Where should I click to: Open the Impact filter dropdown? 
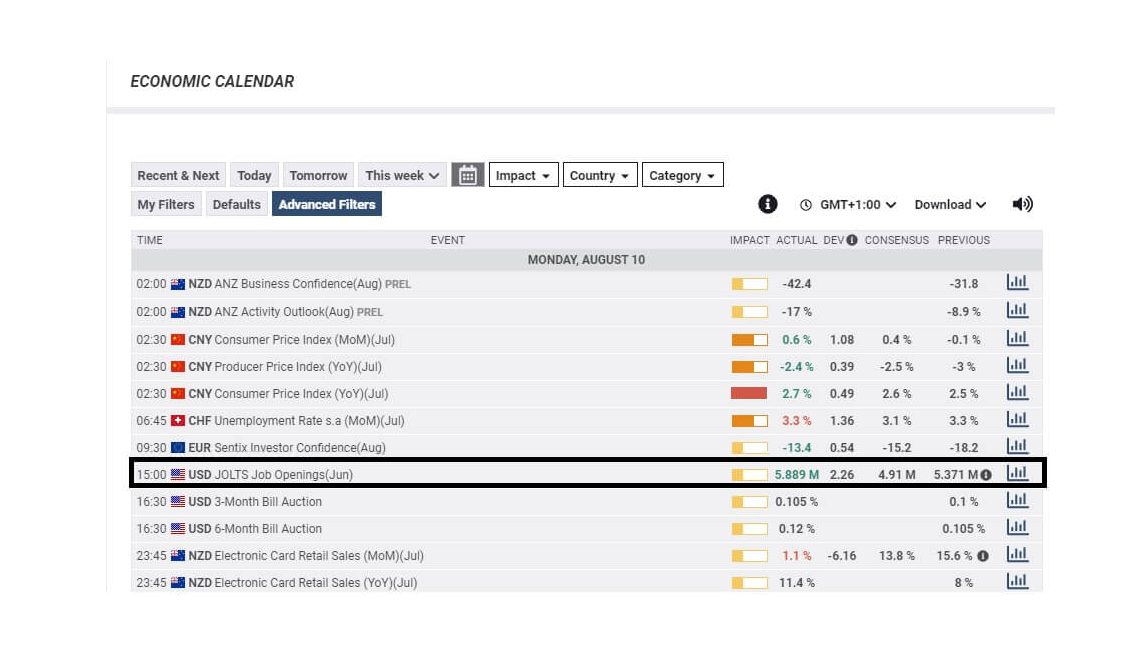[524, 175]
